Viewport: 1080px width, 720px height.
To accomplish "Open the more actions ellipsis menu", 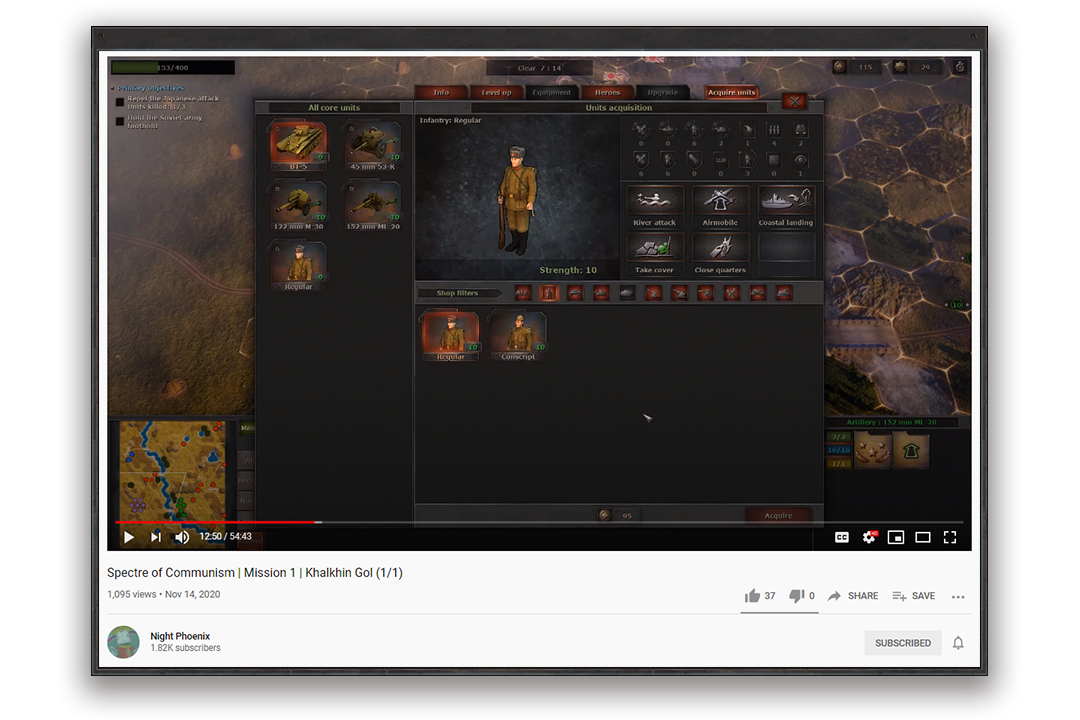I will click(x=958, y=597).
